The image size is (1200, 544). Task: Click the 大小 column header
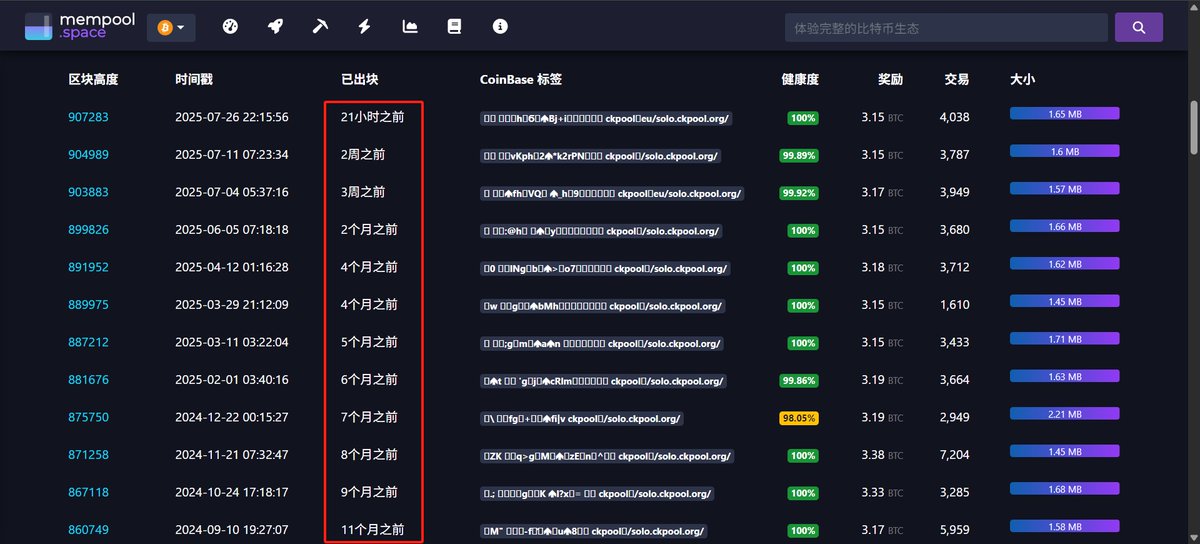tap(1023, 79)
